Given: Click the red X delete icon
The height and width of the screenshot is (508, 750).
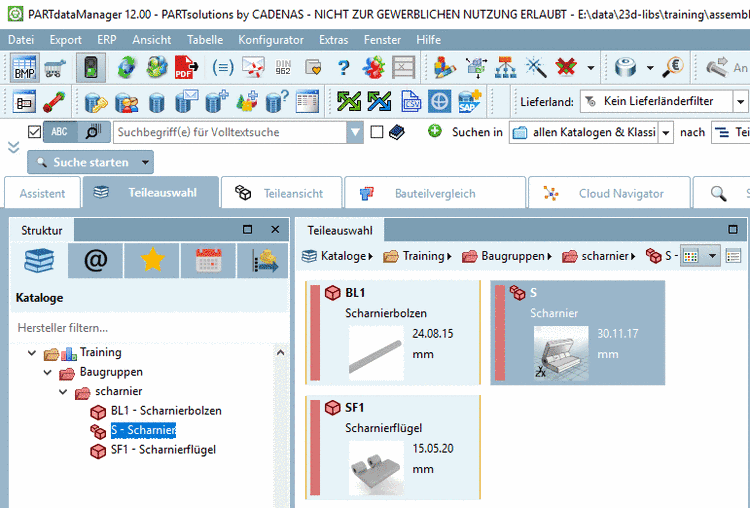Looking at the screenshot, I should 566,67.
